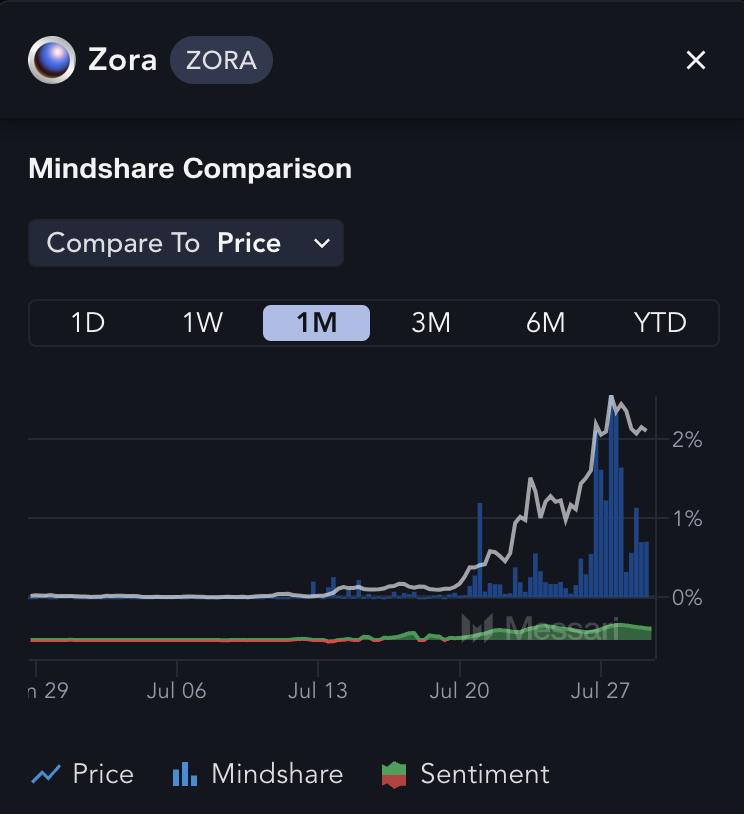Click the Zora coin logo icon
This screenshot has width=744, height=814.
51,60
